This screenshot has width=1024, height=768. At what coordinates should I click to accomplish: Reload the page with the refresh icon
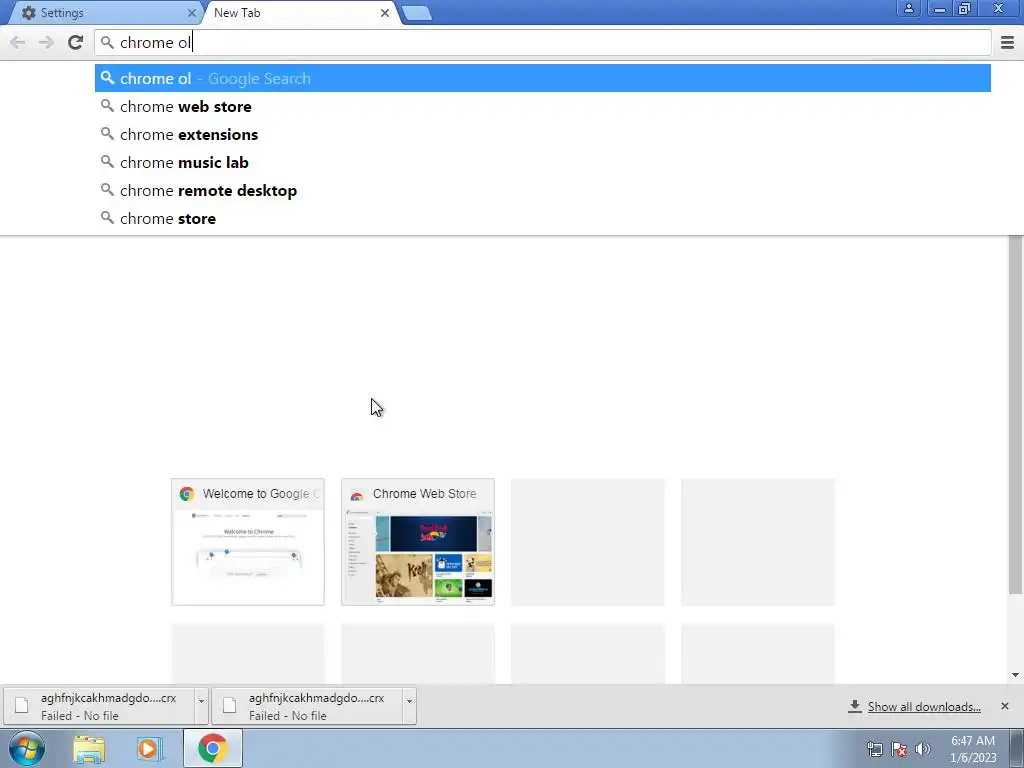76,42
